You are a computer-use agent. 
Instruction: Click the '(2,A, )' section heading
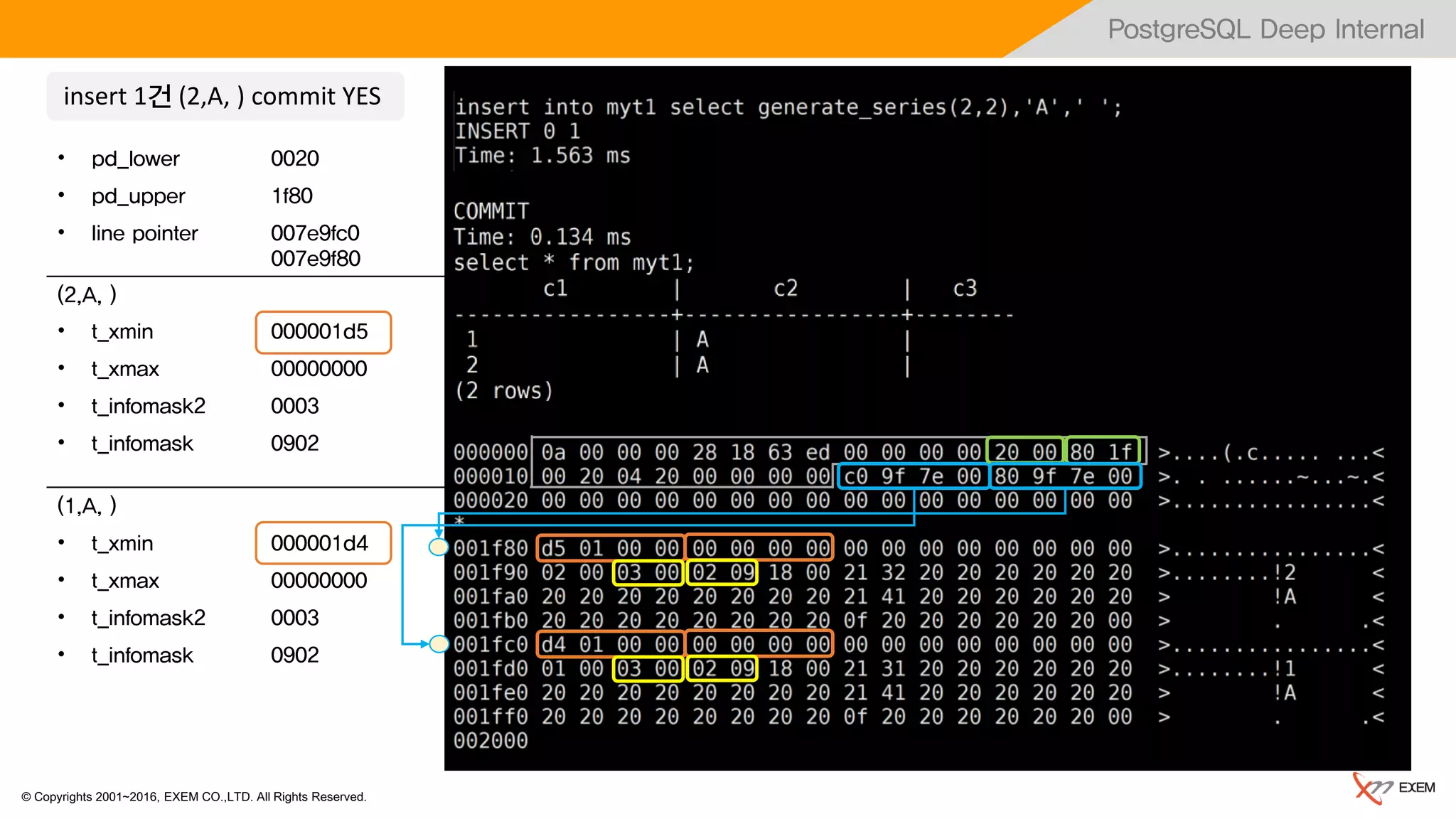click(x=87, y=294)
